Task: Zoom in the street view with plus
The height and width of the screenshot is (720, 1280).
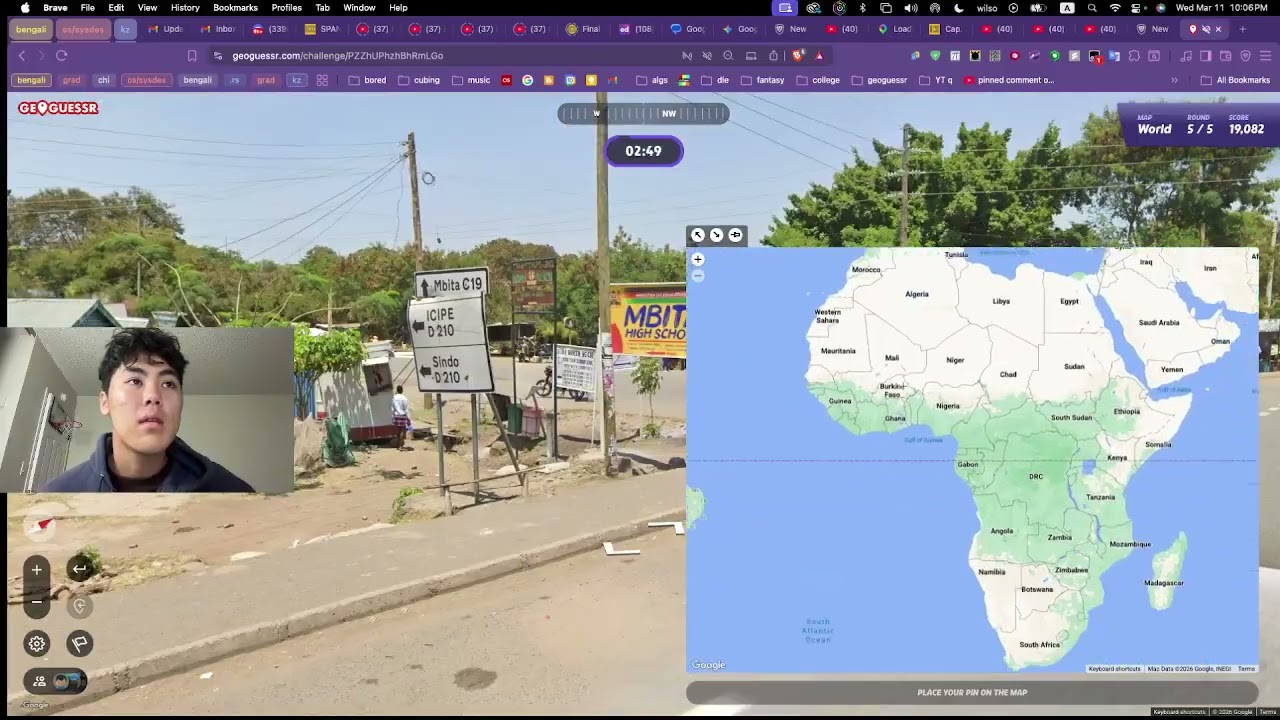Action: pyautogui.click(x=37, y=570)
